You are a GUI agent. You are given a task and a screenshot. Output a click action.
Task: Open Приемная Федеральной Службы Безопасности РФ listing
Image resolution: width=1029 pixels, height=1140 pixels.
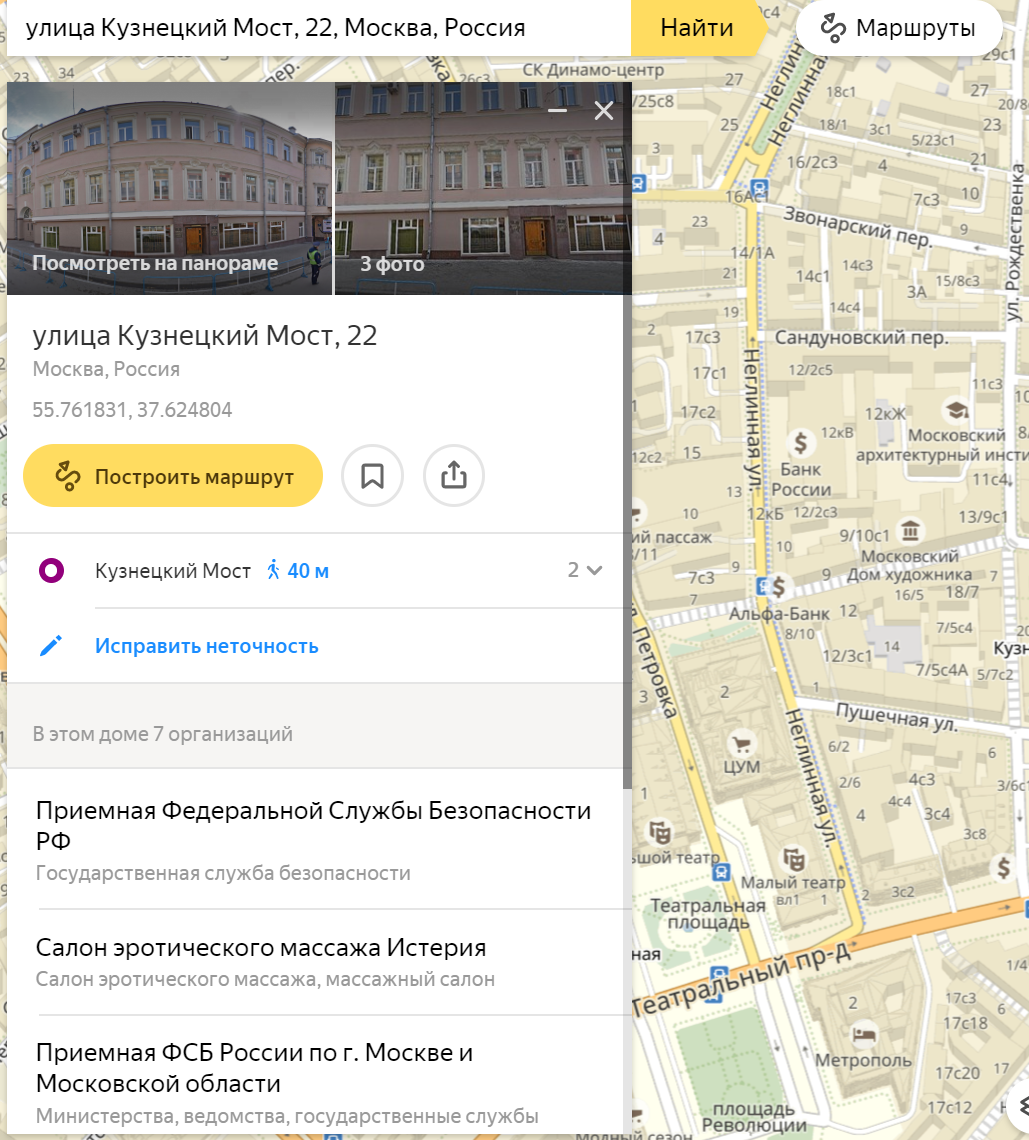click(x=313, y=824)
